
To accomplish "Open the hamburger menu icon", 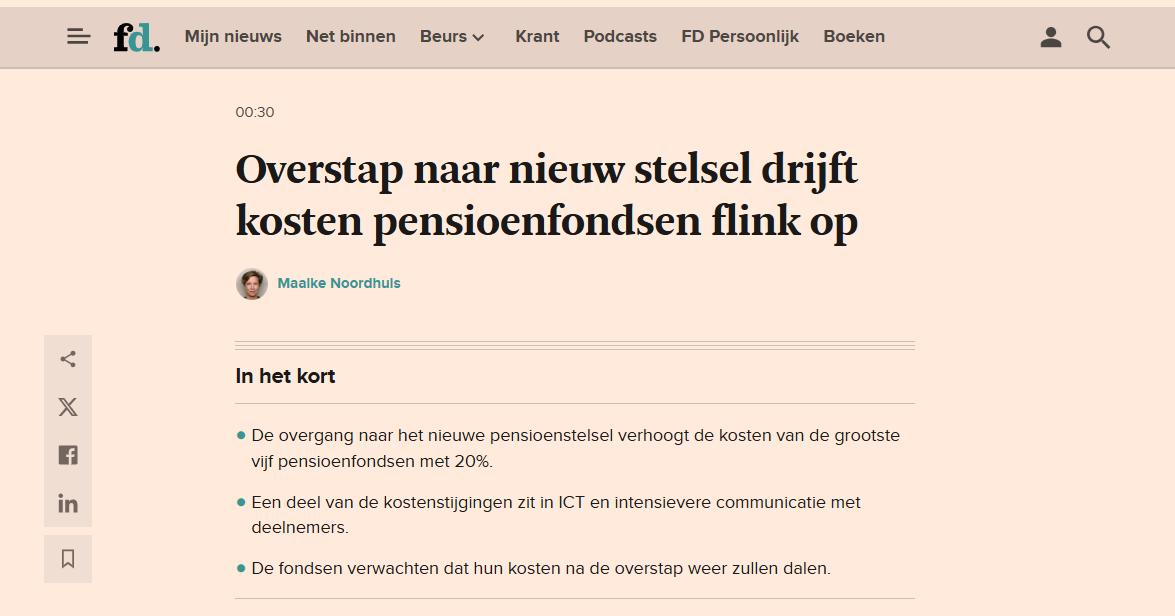I will 79,36.
